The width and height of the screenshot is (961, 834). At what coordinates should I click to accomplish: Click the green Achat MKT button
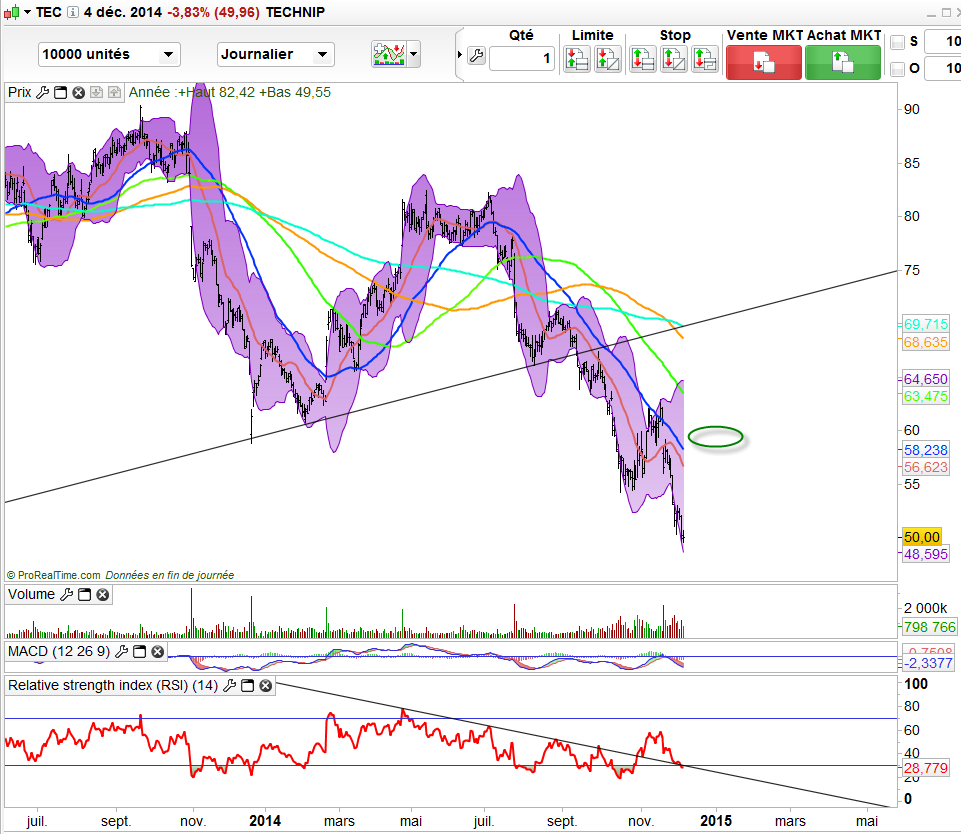pyautogui.click(x=843, y=63)
